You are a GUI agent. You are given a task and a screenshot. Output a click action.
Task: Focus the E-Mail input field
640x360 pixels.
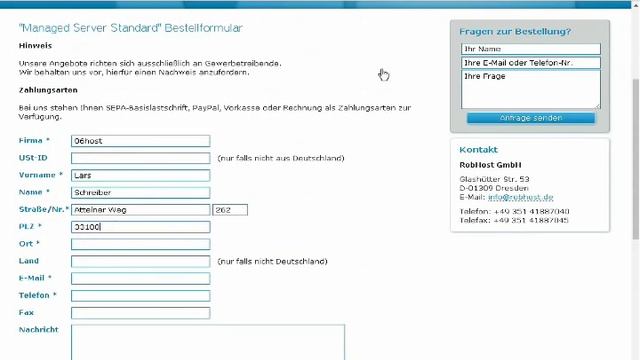(140, 278)
